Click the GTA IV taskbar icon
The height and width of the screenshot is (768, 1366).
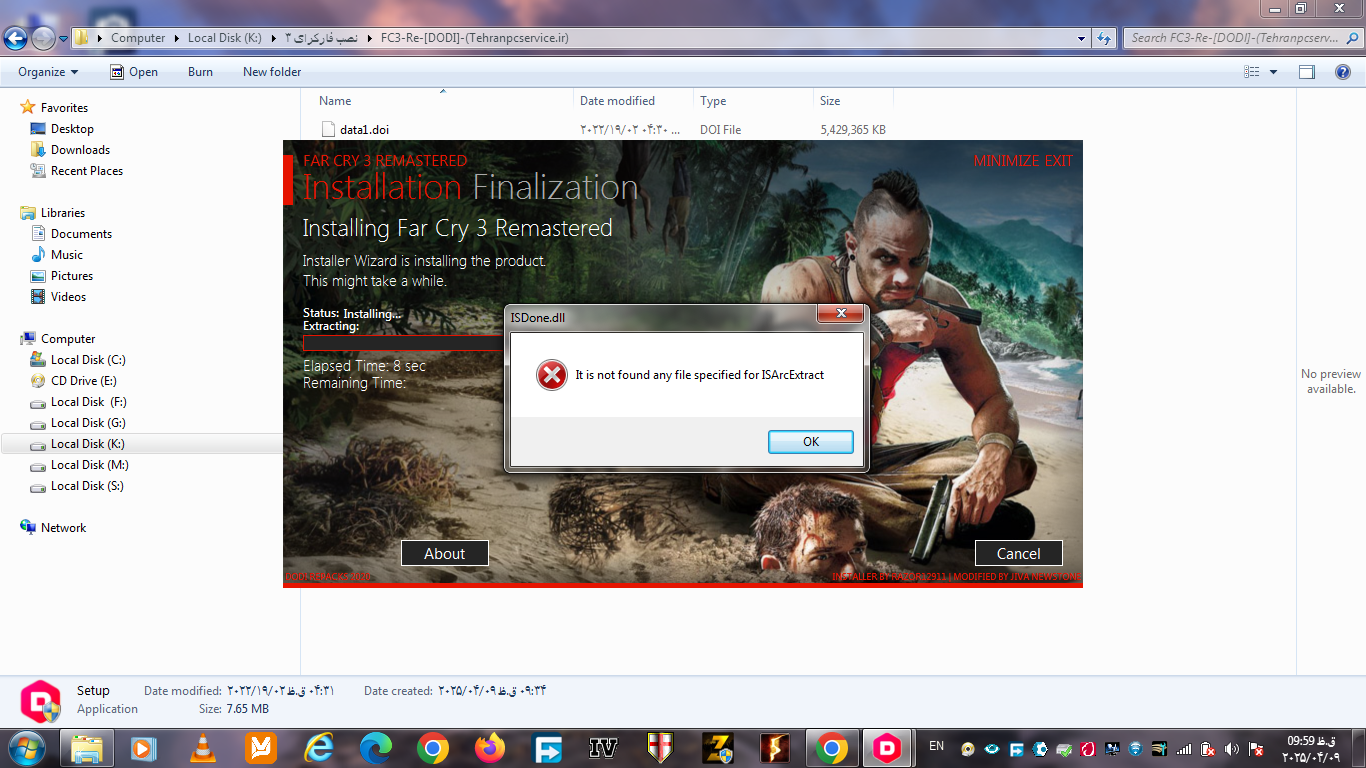pyautogui.click(x=603, y=748)
